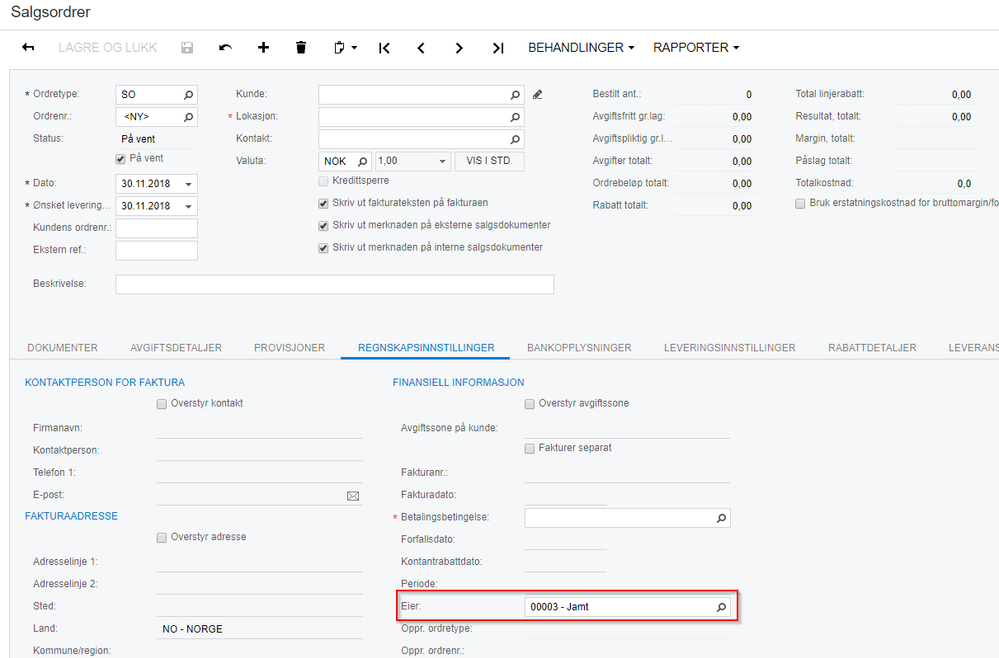Go to first record icon
Screen dimensions: 999x658
384,48
